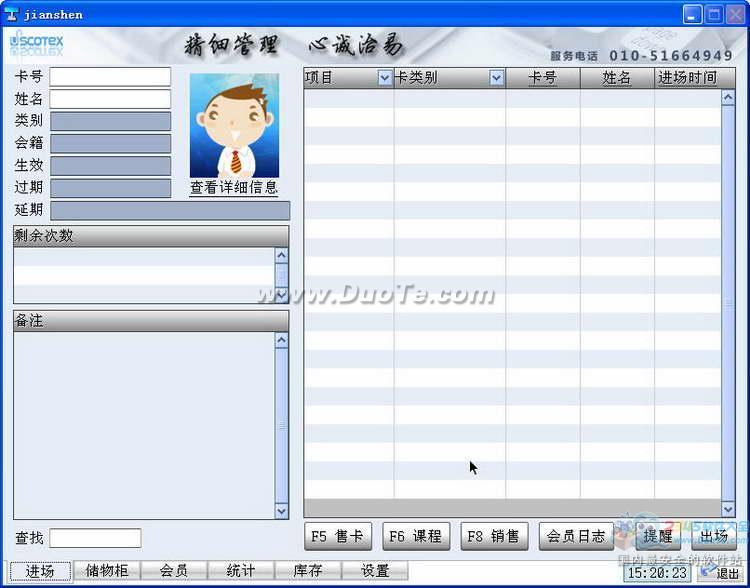
Task: Switch to the 储物柜 tab
Action: [x=107, y=571]
